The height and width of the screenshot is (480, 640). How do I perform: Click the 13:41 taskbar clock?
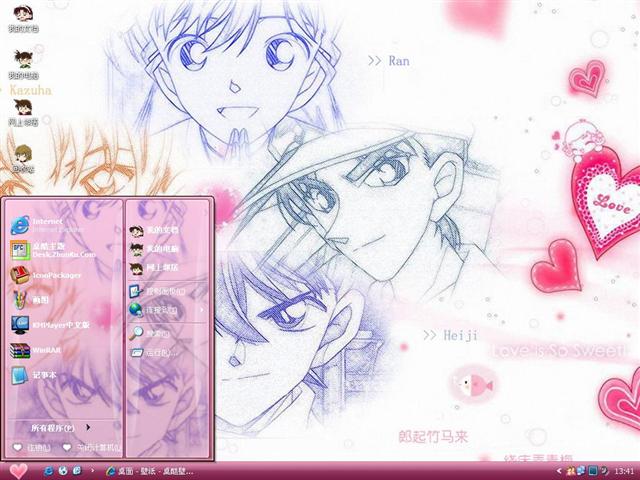coord(624,471)
